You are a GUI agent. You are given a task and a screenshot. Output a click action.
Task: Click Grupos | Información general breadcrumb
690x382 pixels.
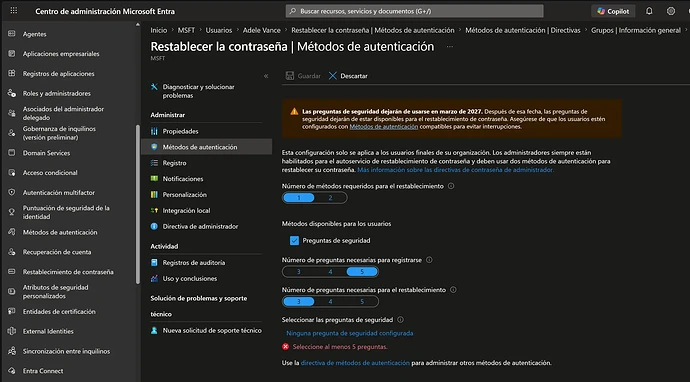click(636, 30)
